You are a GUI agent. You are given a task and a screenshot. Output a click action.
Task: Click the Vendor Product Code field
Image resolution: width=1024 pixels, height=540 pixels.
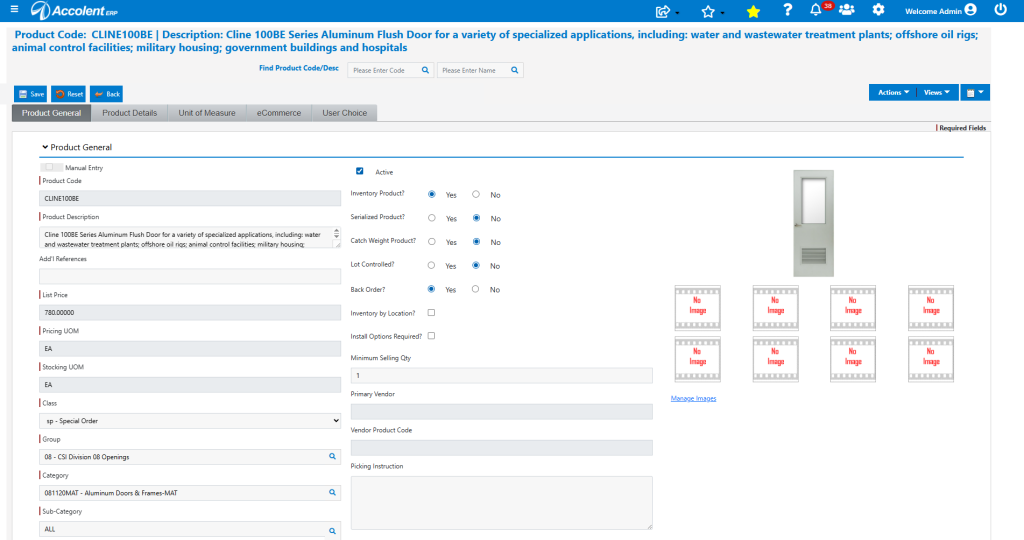point(502,447)
